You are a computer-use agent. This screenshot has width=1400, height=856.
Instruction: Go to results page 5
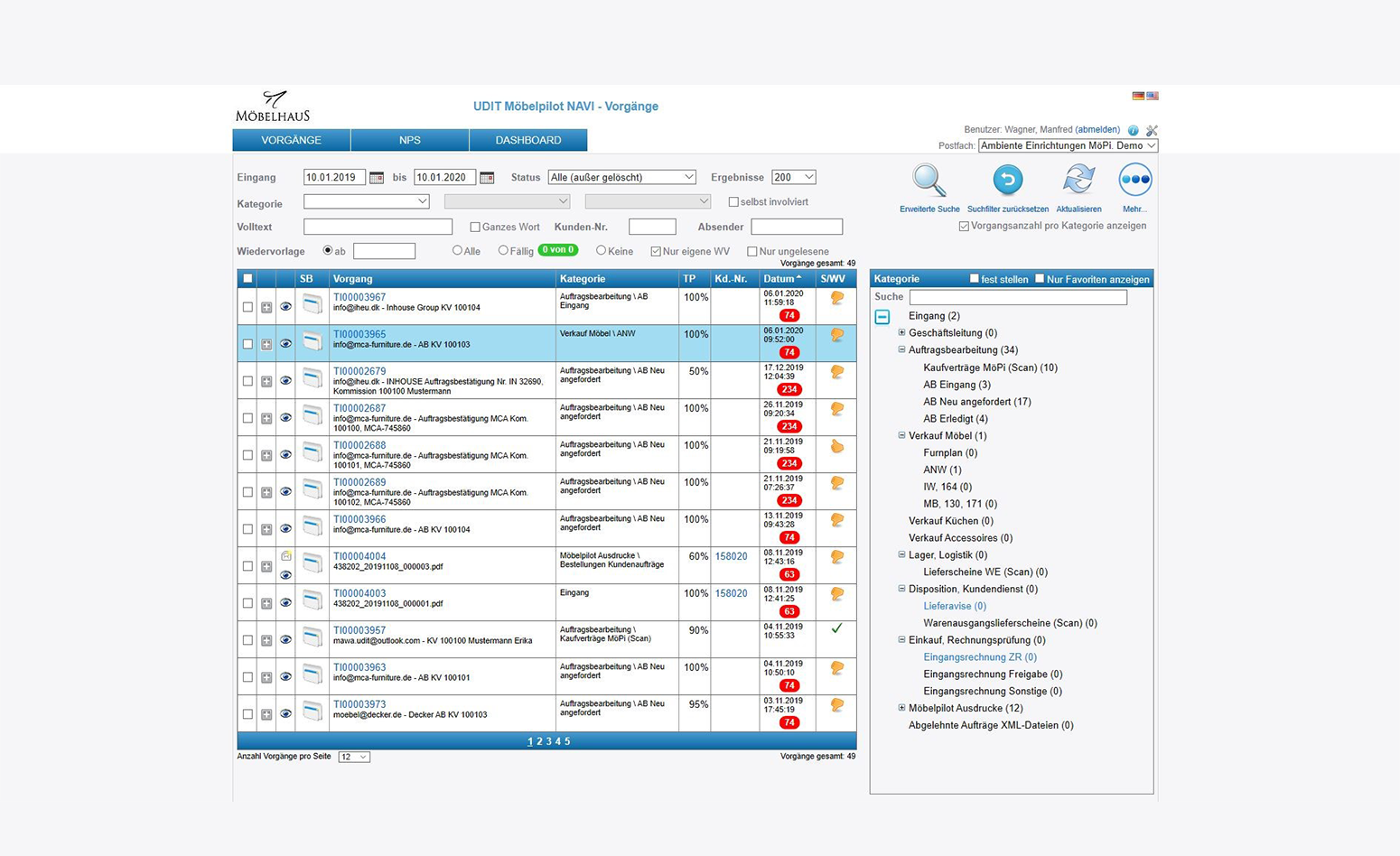tap(567, 741)
